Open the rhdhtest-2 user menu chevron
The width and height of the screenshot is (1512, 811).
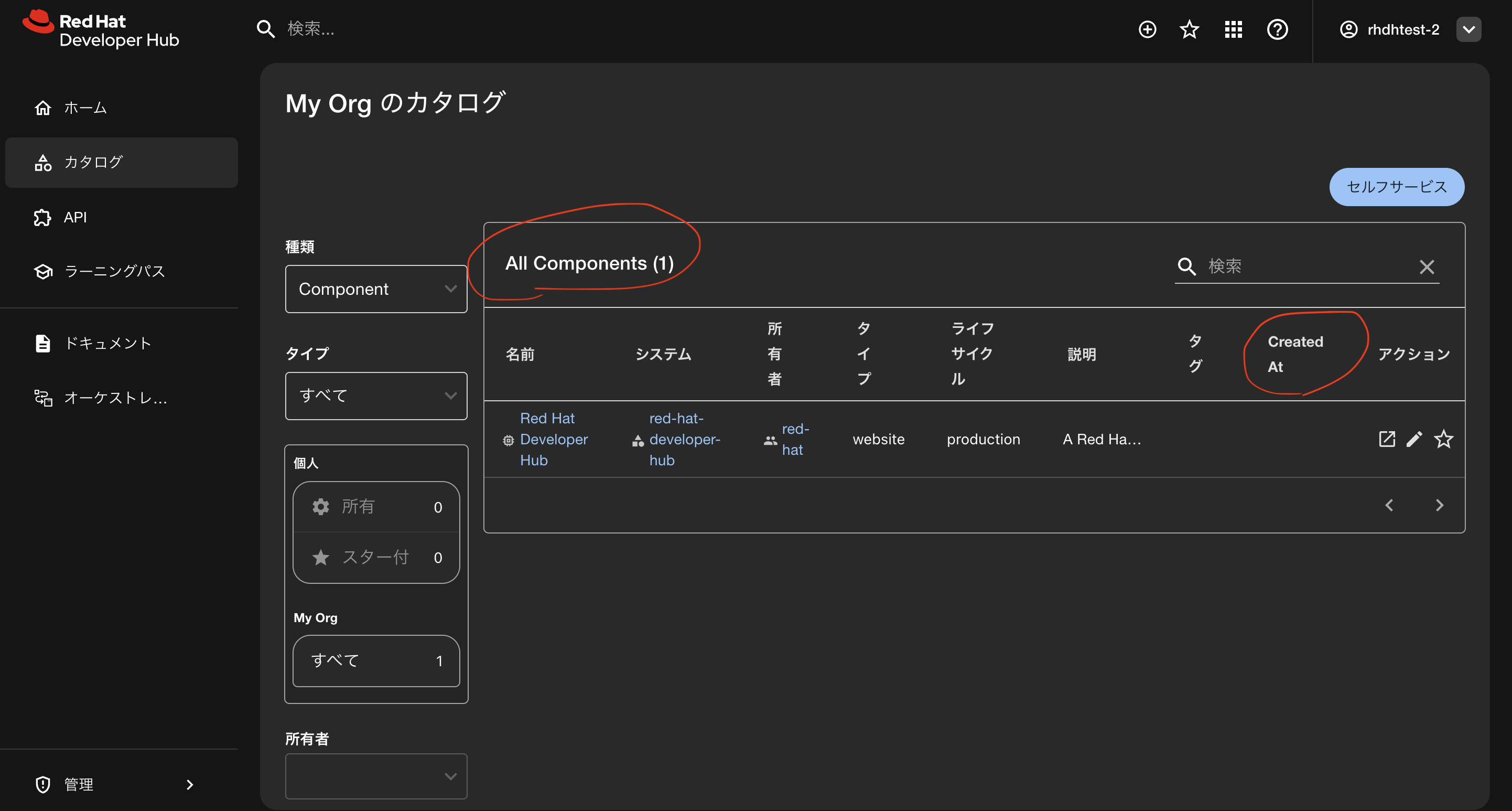(x=1468, y=29)
